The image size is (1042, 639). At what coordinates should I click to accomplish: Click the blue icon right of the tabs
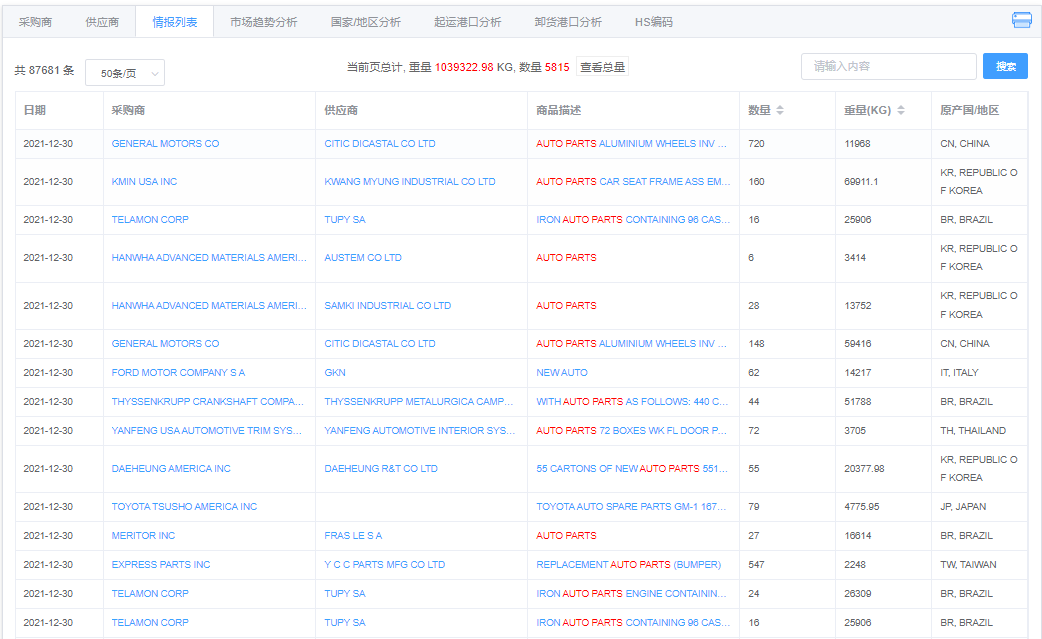click(1021, 20)
